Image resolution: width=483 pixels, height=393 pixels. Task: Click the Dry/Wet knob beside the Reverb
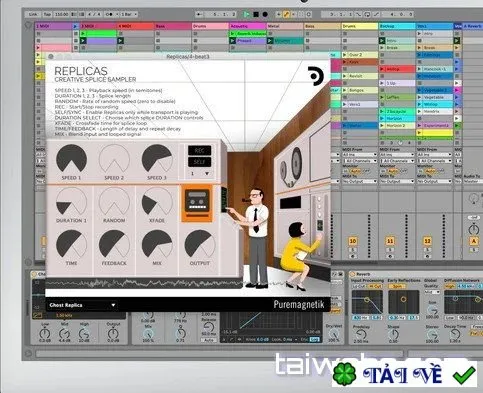pyautogui.click(x=334, y=334)
